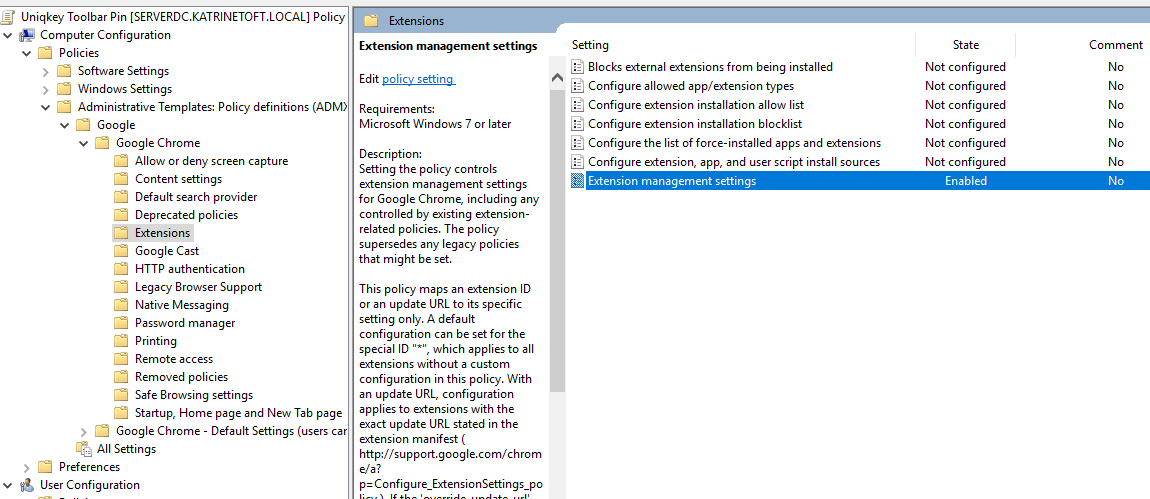Select HTTP authentication folder
Image resolution: width=1150 pixels, height=499 pixels.
point(190,269)
